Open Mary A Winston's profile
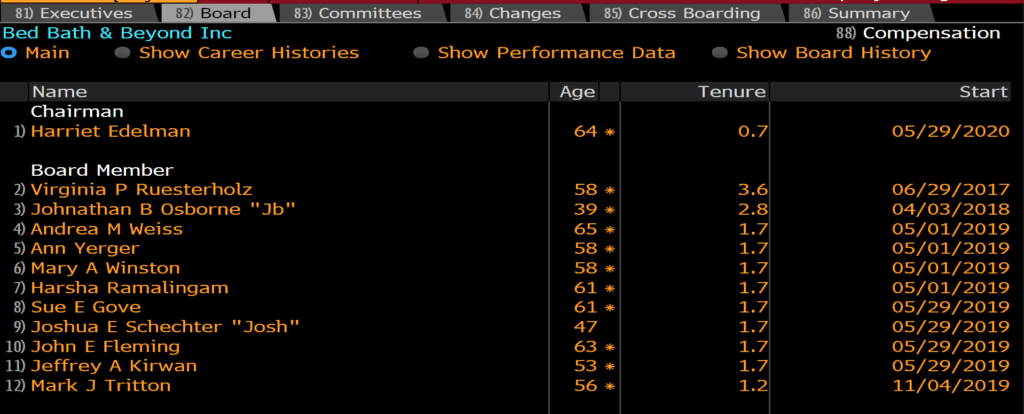The image size is (1024, 414). (x=105, y=268)
